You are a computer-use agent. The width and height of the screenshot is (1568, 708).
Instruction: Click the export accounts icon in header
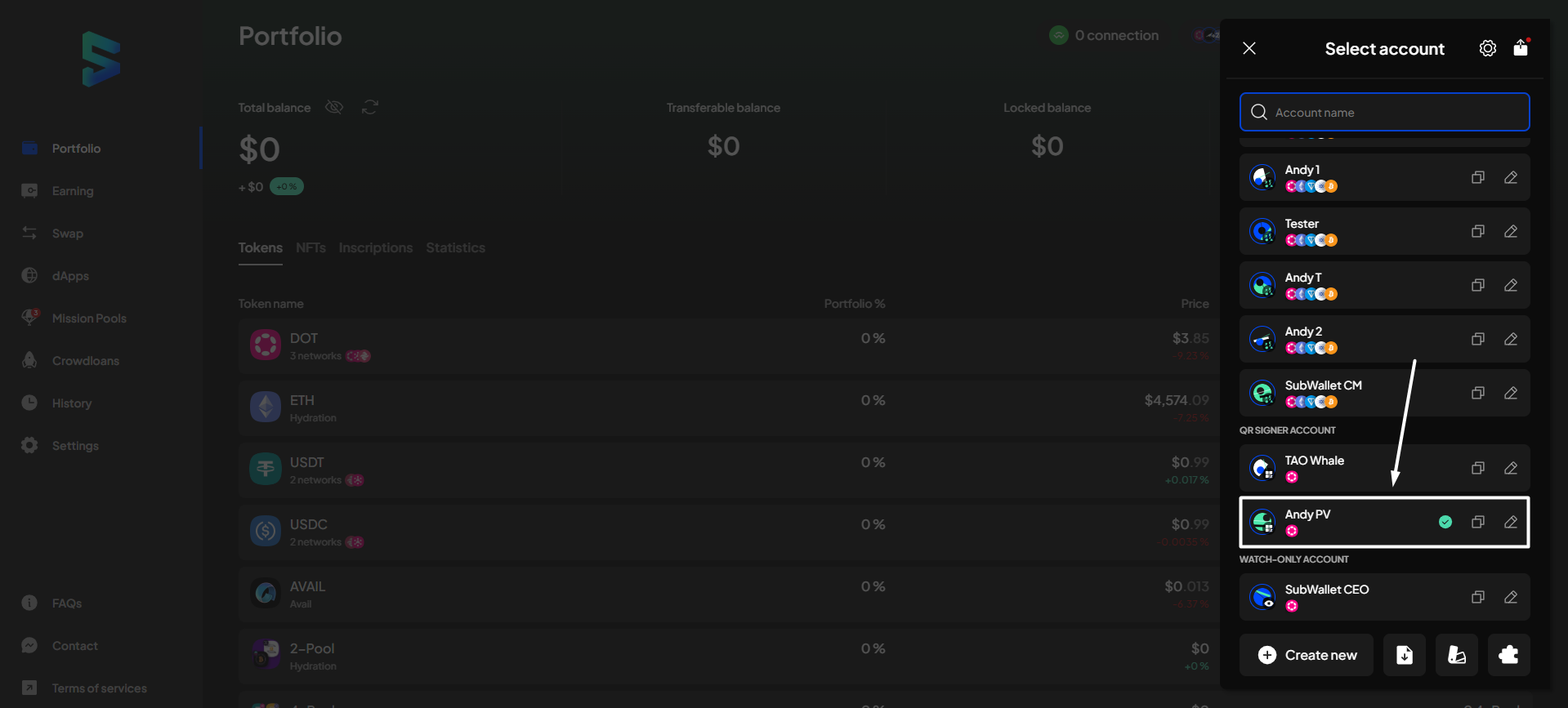[1521, 48]
